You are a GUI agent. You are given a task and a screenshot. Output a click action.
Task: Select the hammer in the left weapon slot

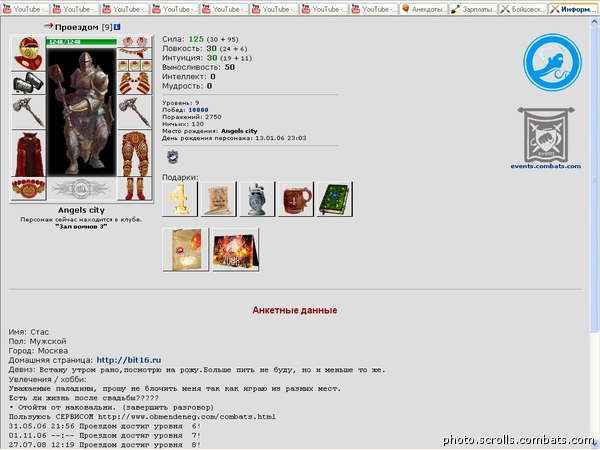(28, 112)
